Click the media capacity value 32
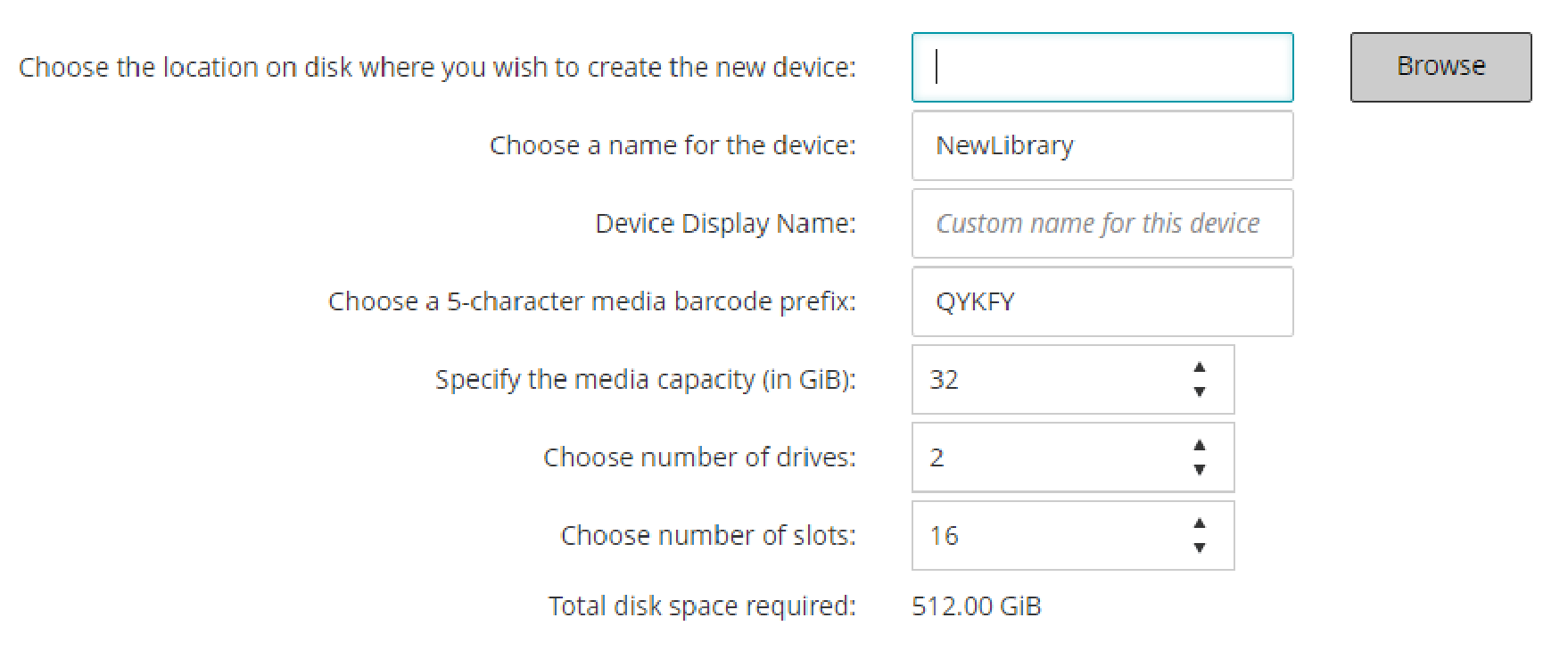 click(945, 380)
